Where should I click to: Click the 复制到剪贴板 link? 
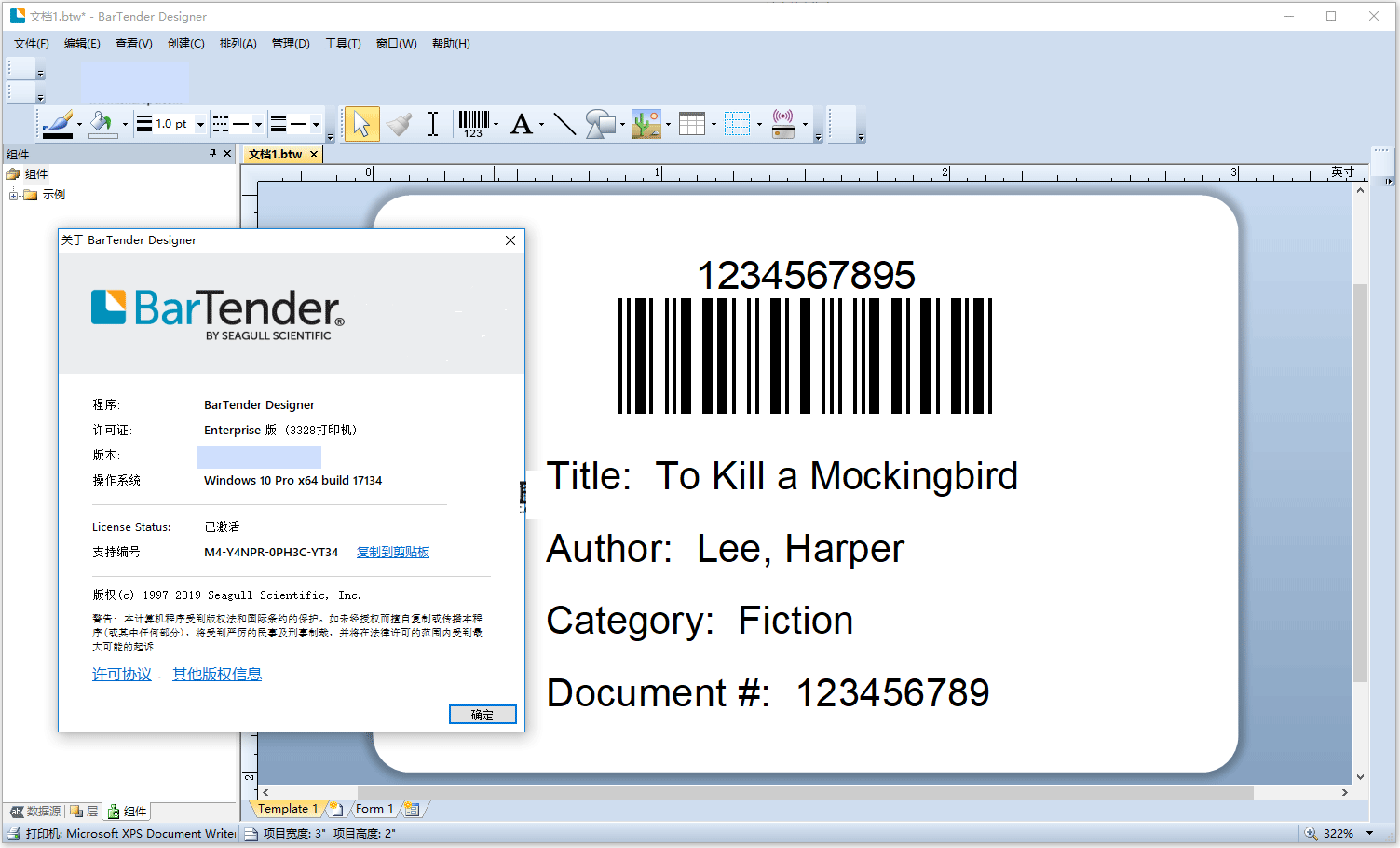(x=393, y=553)
